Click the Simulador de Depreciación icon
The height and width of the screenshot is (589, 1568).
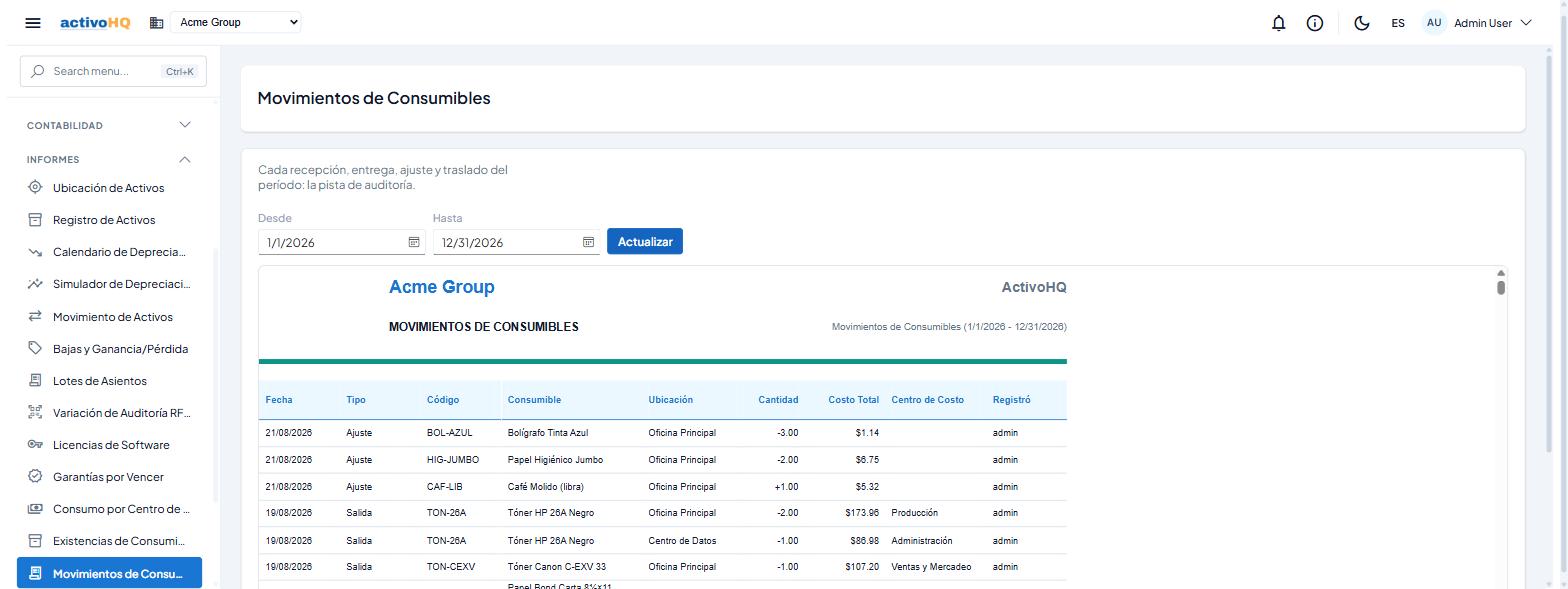(35, 284)
